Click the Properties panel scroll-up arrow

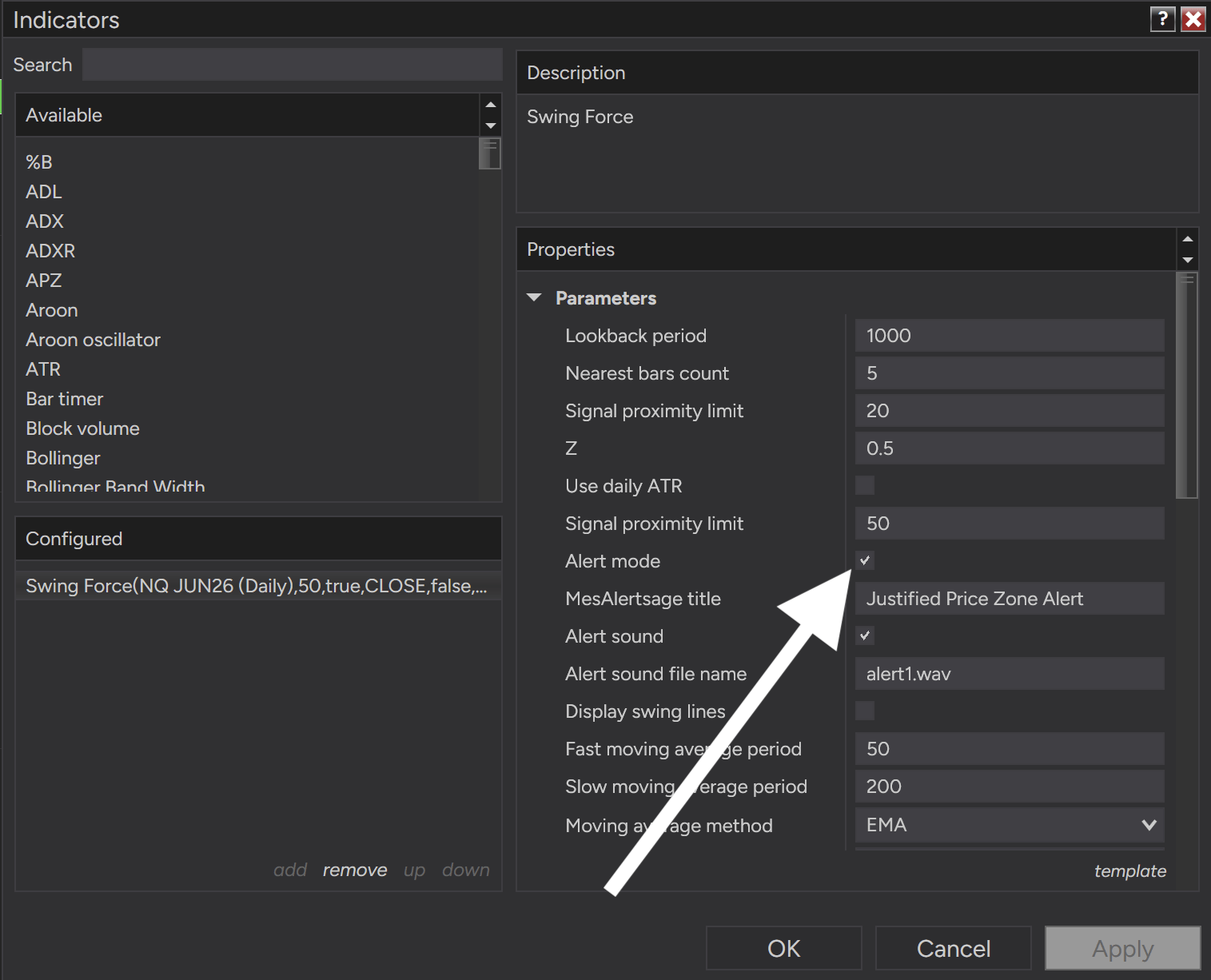coord(1188,239)
